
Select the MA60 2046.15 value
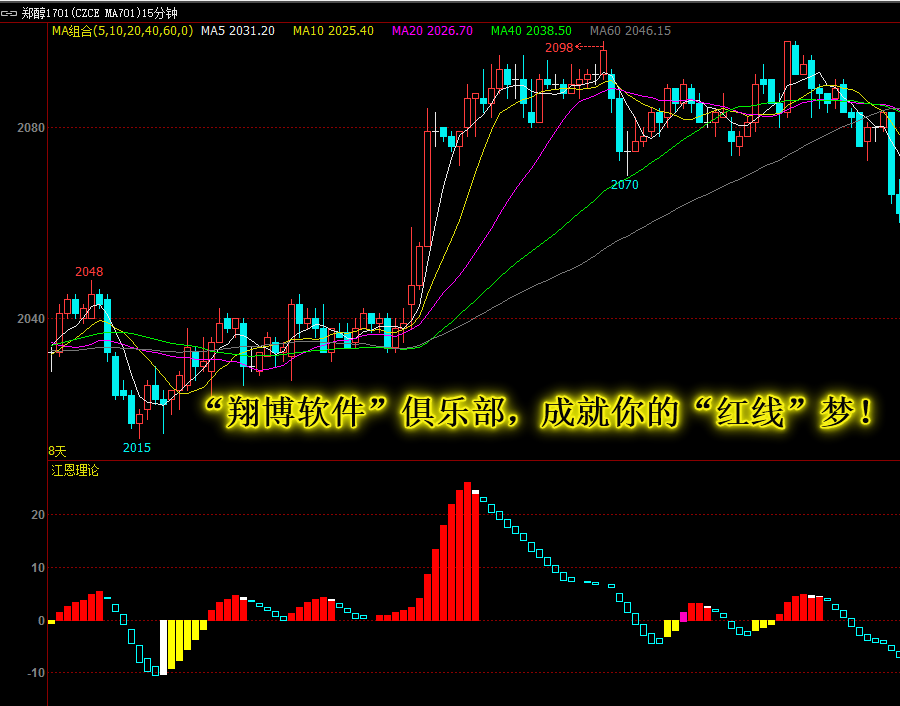coord(630,31)
